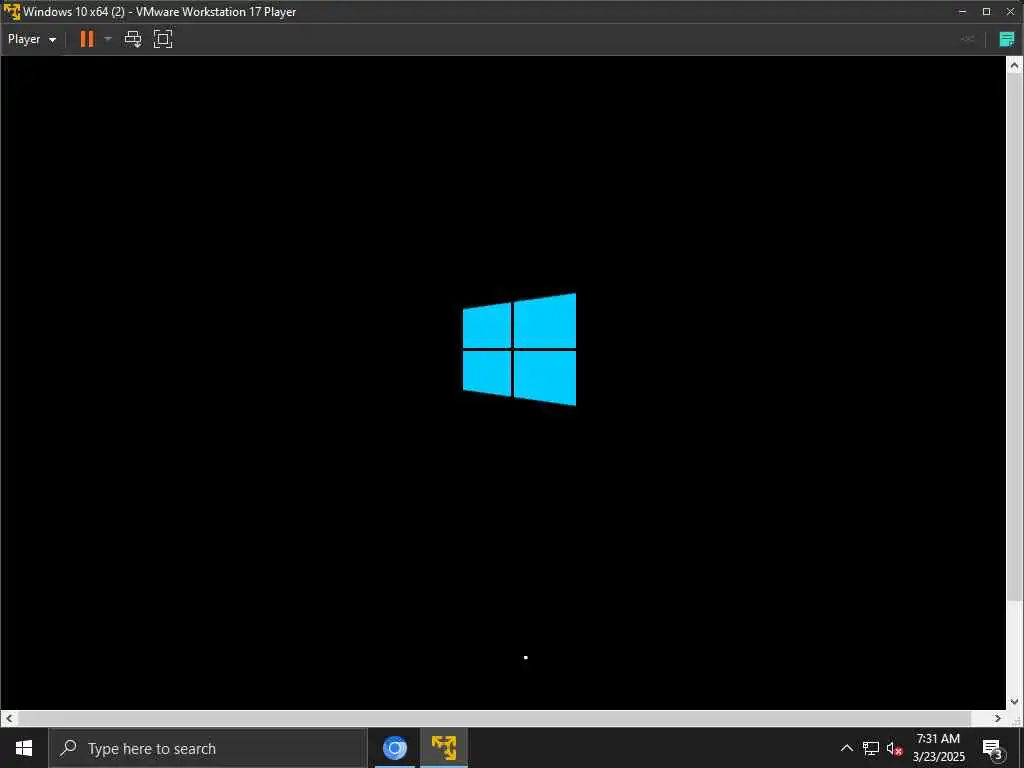Enter full screen mode in VMware
Screen dimensions: 1024x768
163,39
